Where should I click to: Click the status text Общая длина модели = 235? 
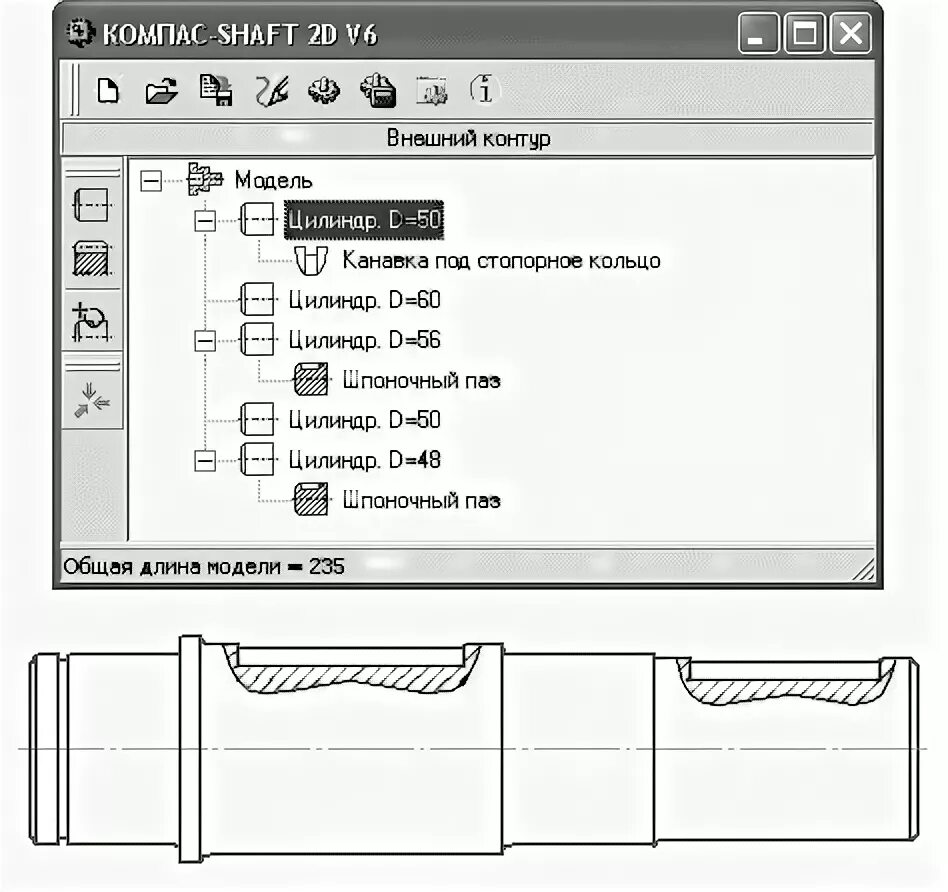point(204,567)
